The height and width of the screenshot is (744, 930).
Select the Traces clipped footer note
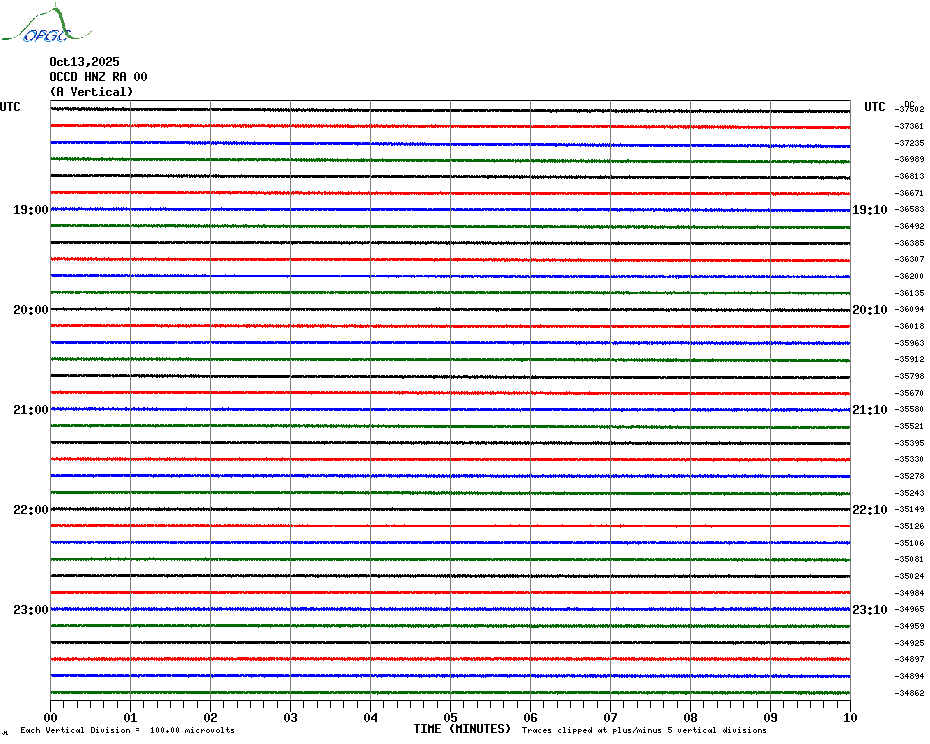pyautogui.click(x=644, y=731)
